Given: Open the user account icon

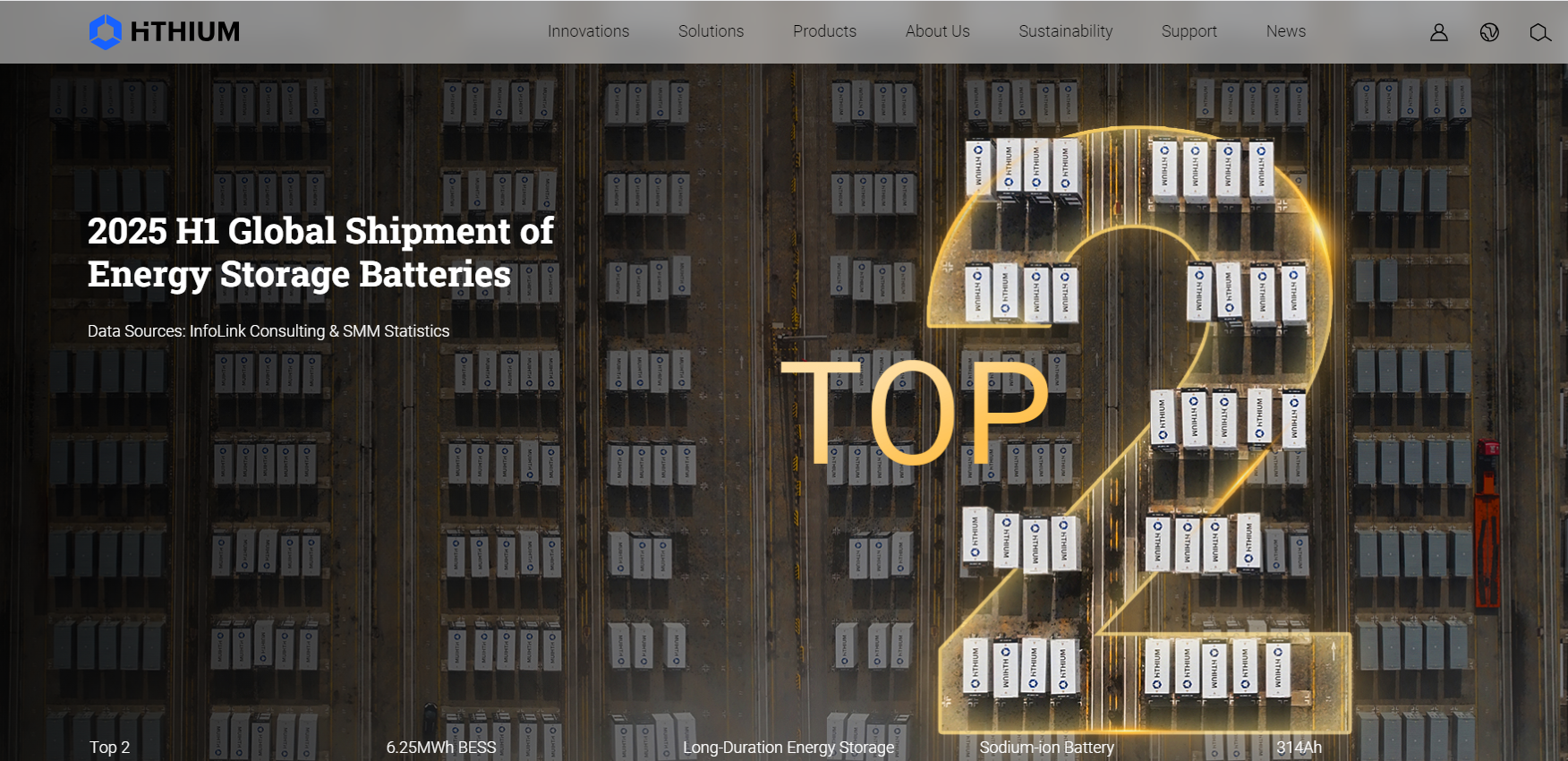Looking at the screenshot, I should coord(1438,32).
